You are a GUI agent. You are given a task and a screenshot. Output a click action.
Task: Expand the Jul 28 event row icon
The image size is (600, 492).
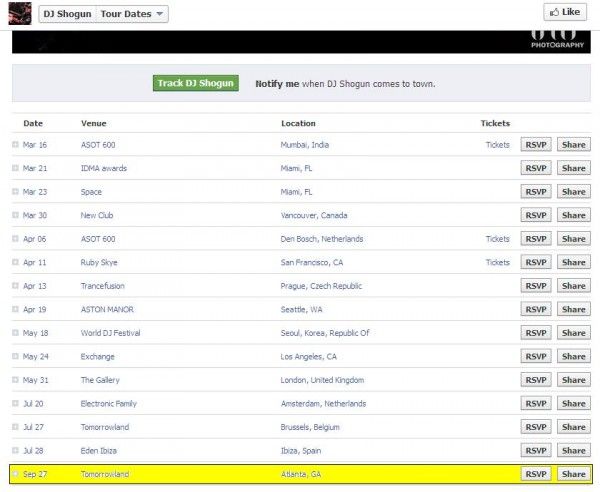click(15, 450)
